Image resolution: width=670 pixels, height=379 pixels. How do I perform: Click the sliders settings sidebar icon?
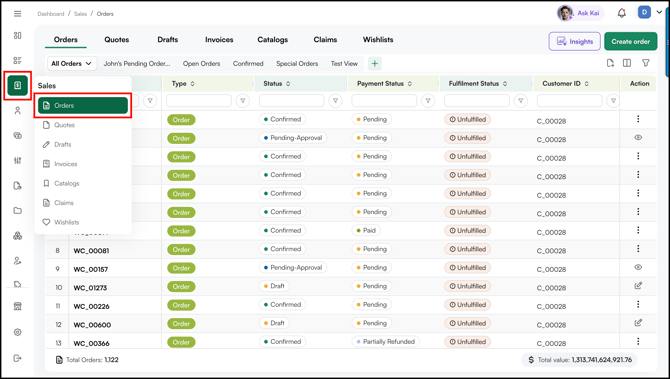pos(18,161)
